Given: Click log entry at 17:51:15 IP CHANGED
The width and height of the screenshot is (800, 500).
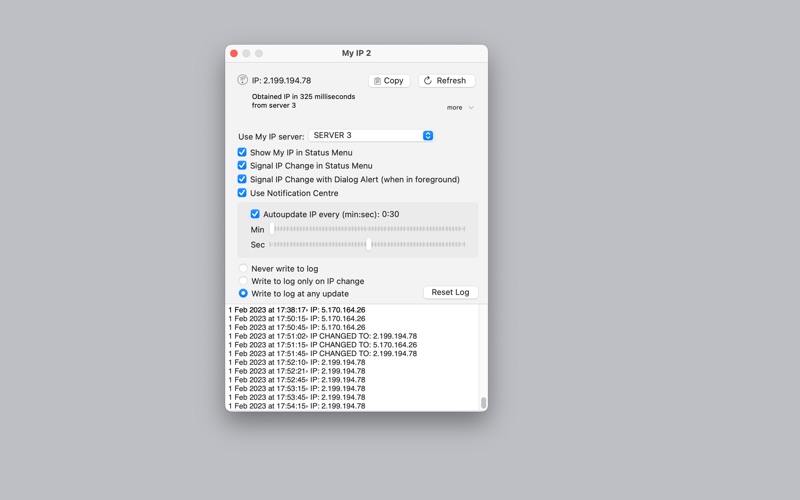Looking at the screenshot, I should [x=322, y=345].
